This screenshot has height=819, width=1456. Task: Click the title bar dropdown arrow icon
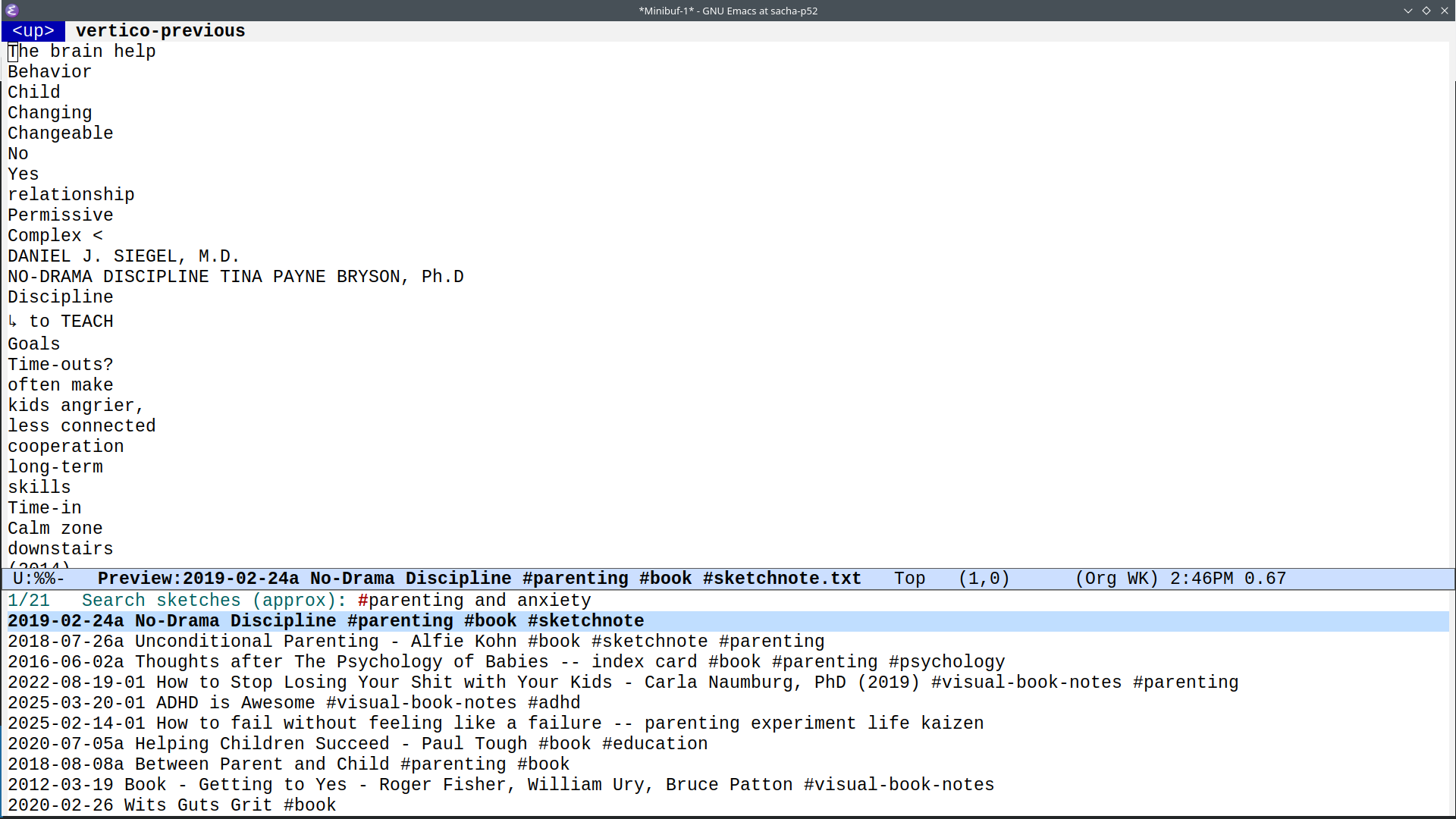pos(1407,11)
